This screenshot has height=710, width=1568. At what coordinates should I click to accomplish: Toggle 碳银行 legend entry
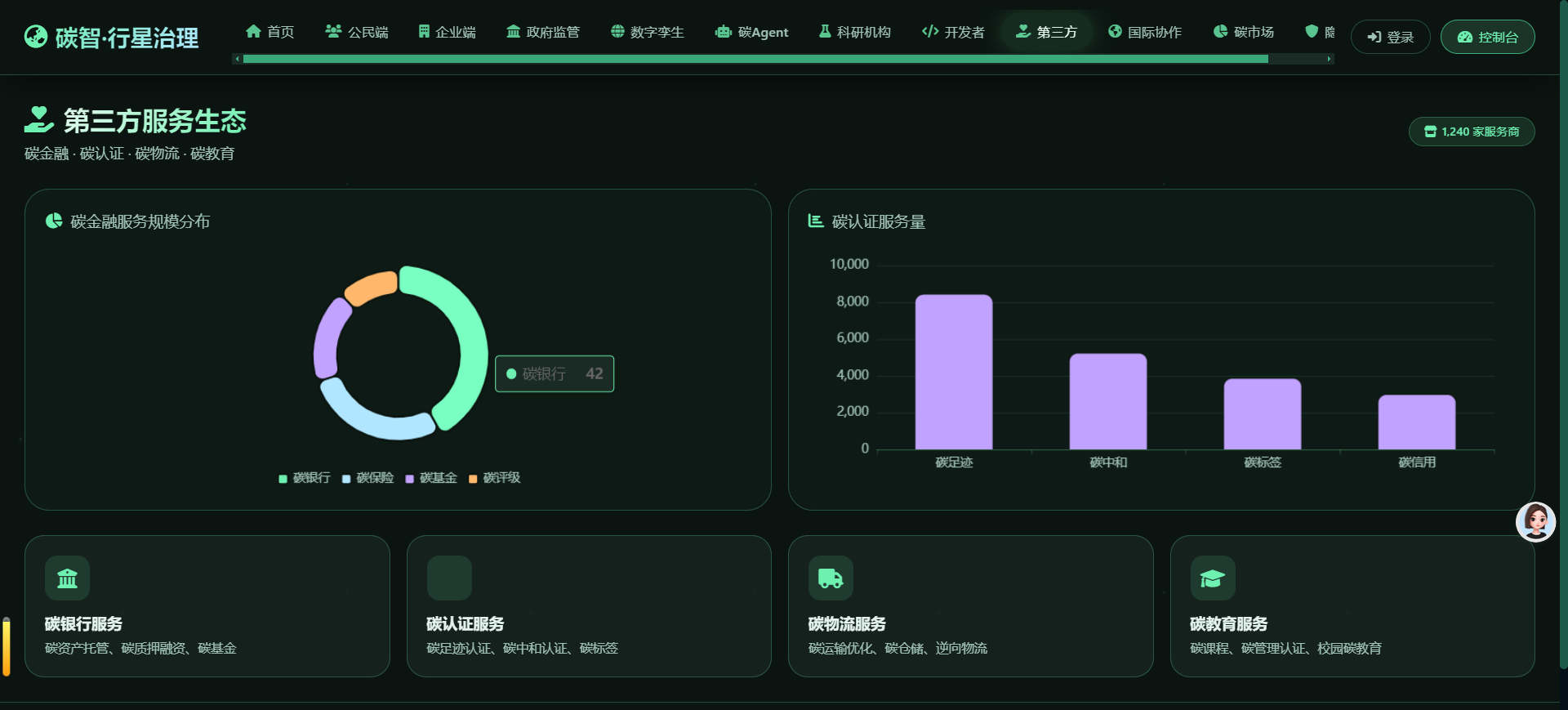(305, 478)
